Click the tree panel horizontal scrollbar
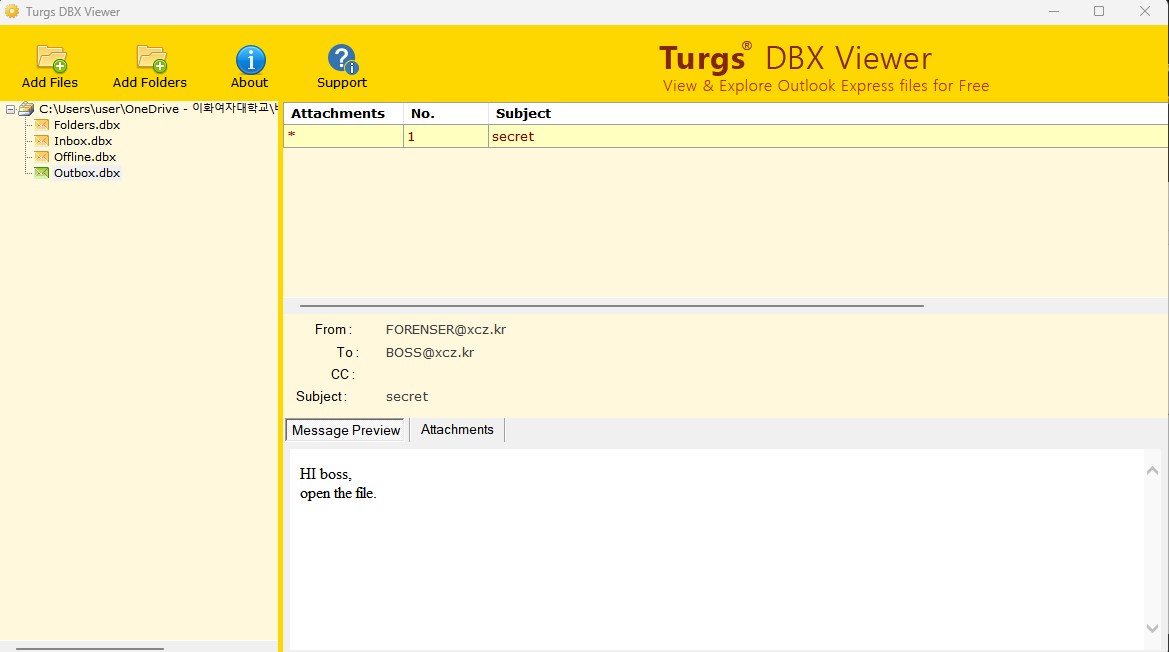The height and width of the screenshot is (652, 1169). tap(89, 648)
